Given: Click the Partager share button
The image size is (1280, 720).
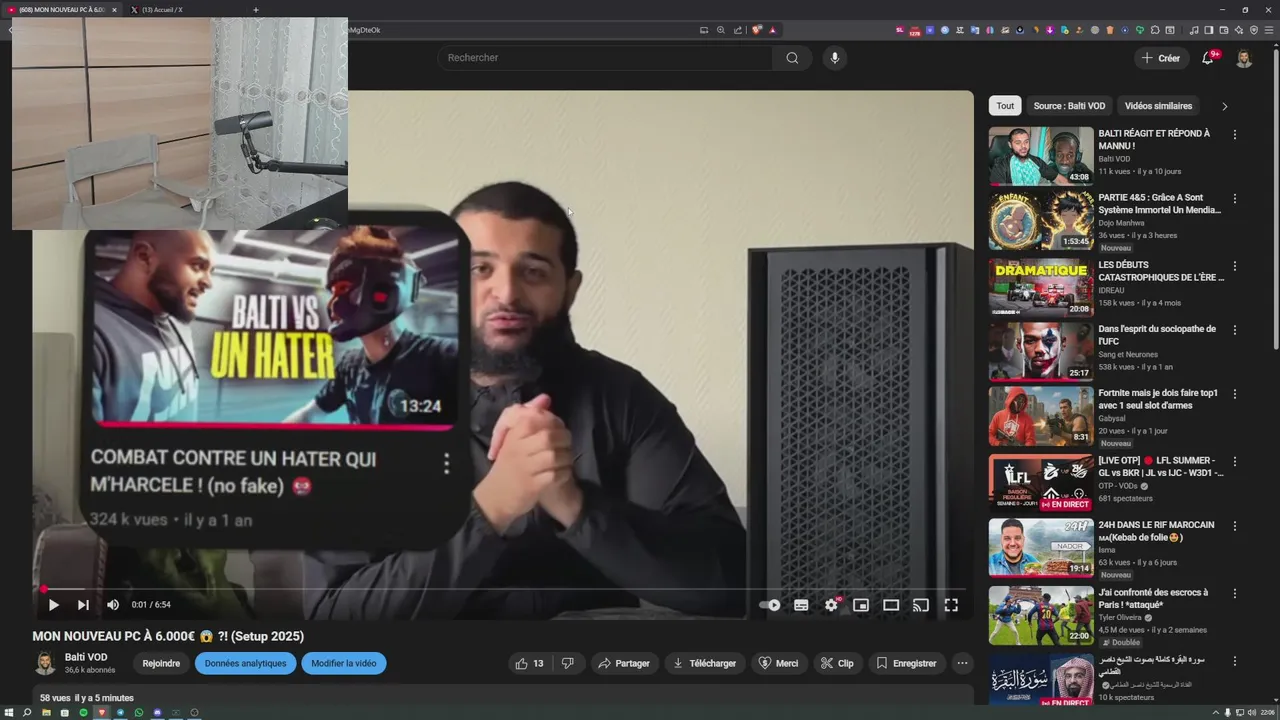Looking at the screenshot, I should click(623, 663).
